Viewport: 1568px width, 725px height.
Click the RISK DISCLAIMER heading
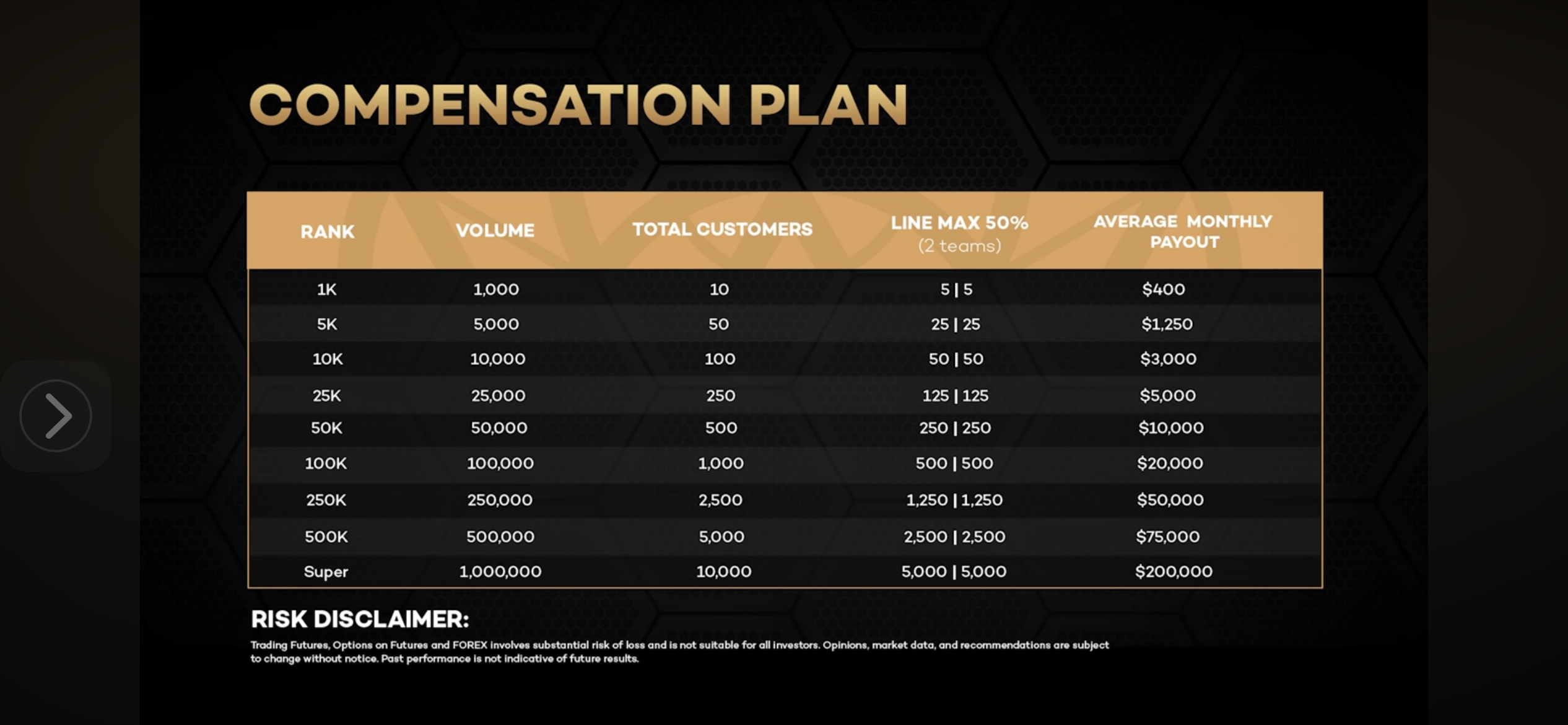(x=359, y=618)
